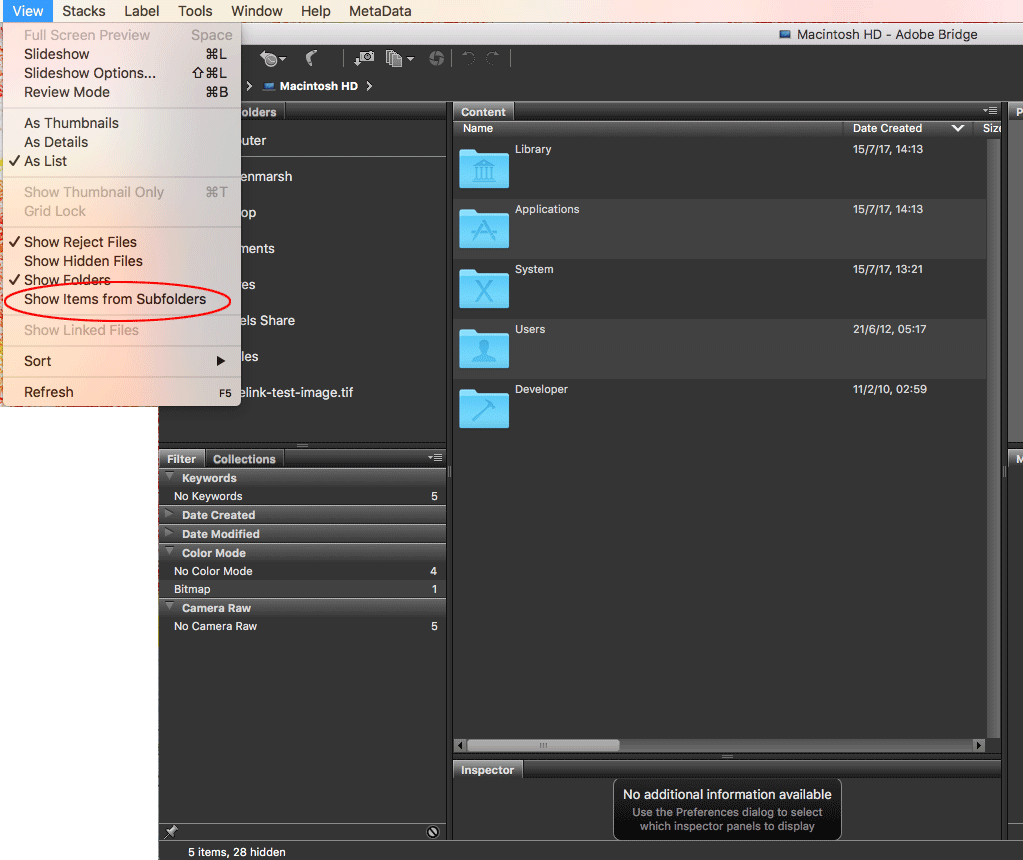The width and height of the screenshot is (1023, 860).
Task: Click the '5 items, 28 hidden' status text
Action: click(x=237, y=852)
